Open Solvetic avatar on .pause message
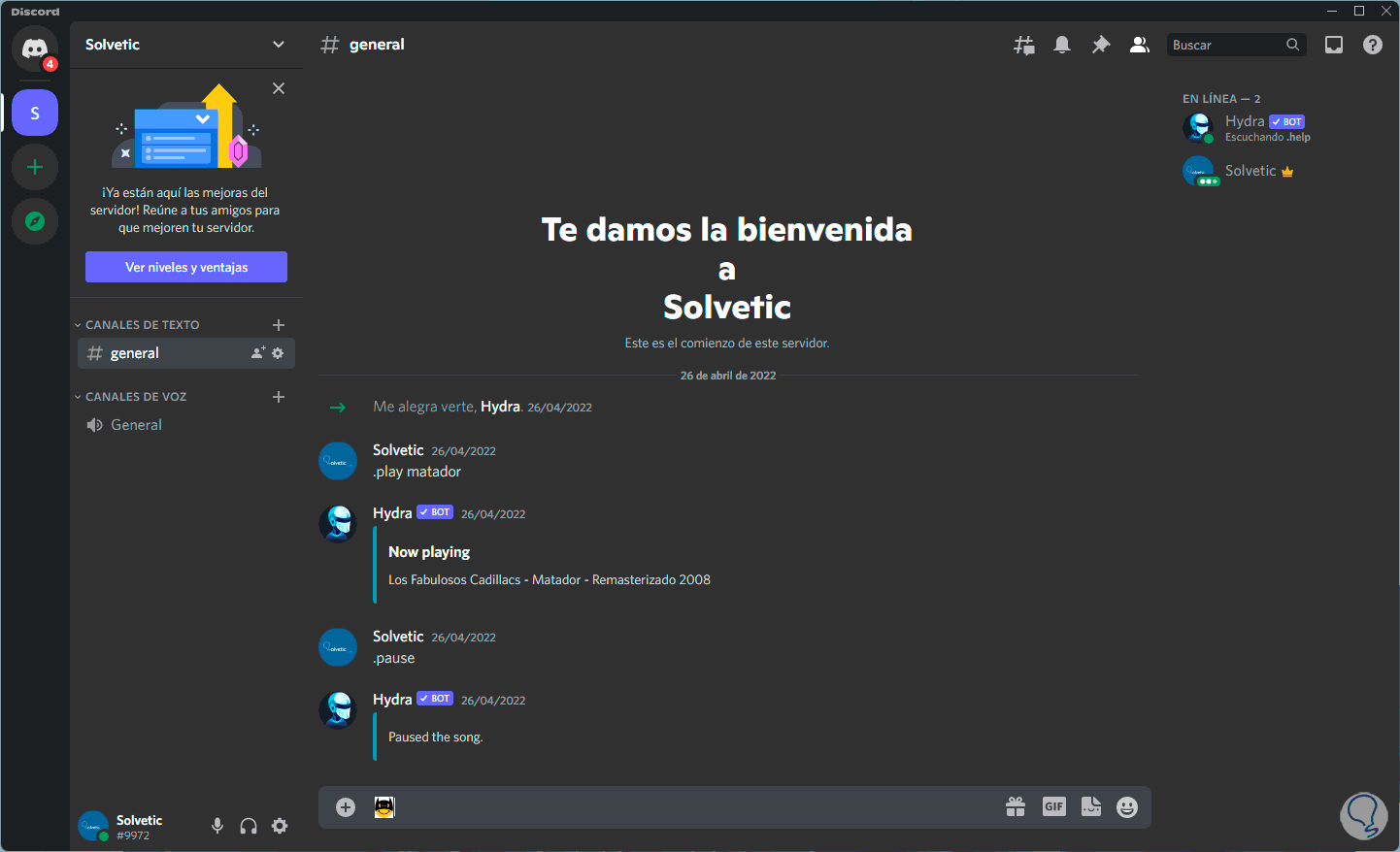The width and height of the screenshot is (1400, 852). 338,647
